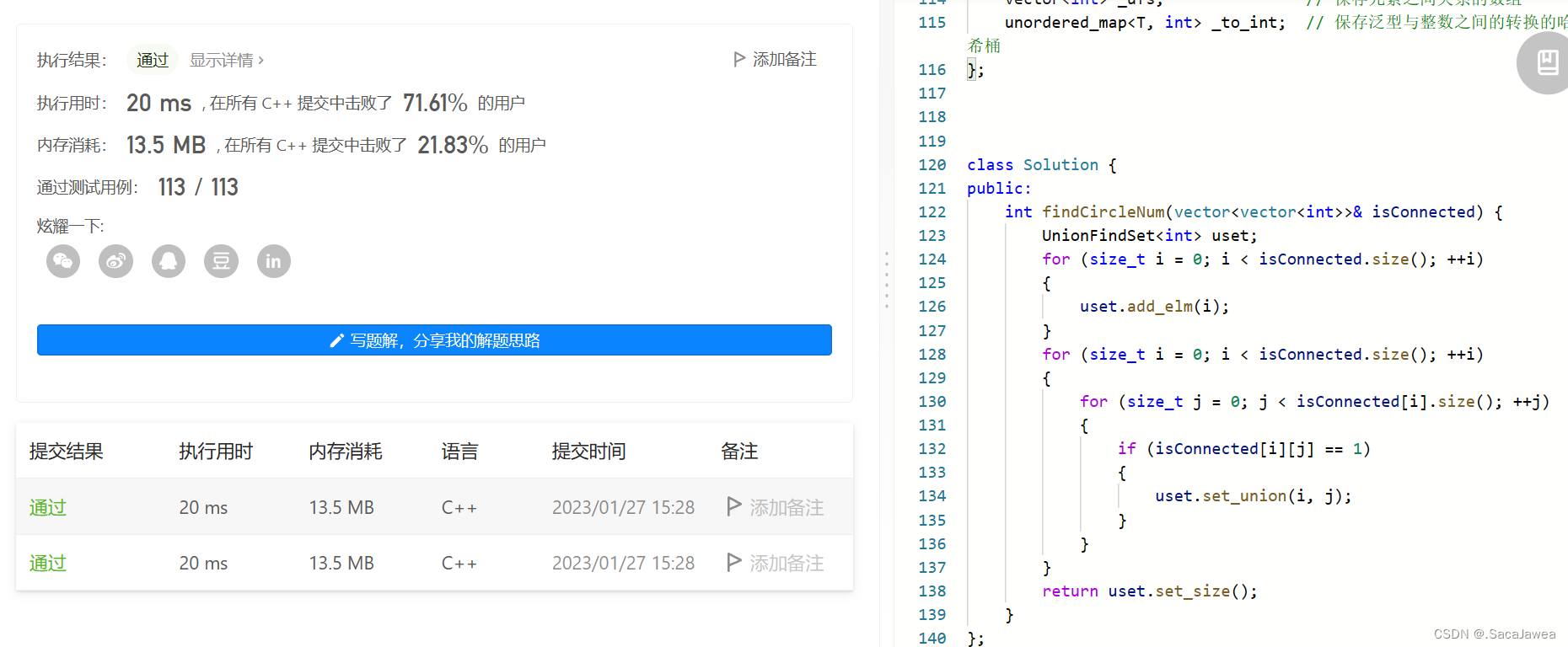Click flag icon in second submission row
Image resolution: width=1568 pixels, height=647 pixels.
[734, 562]
